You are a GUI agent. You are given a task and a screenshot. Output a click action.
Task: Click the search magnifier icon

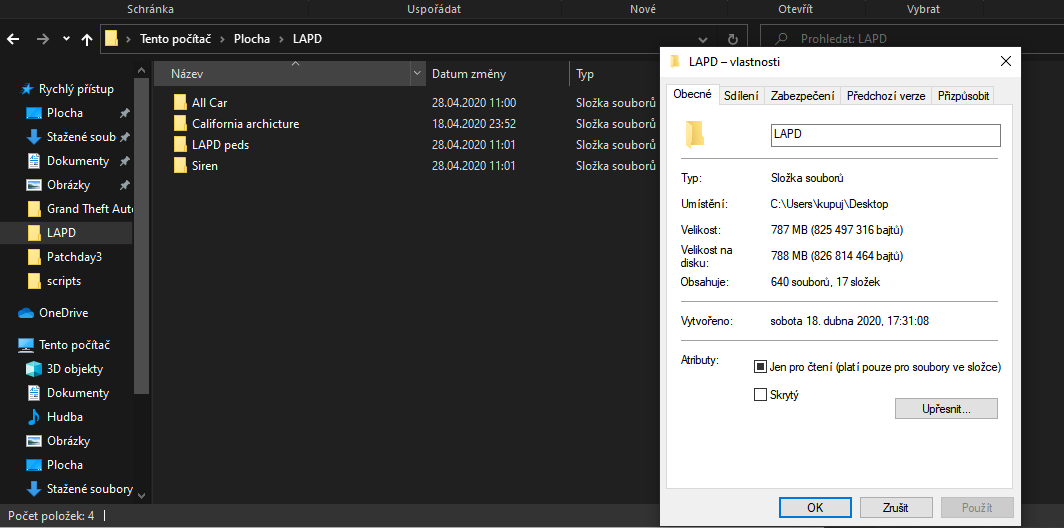click(782, 39)
